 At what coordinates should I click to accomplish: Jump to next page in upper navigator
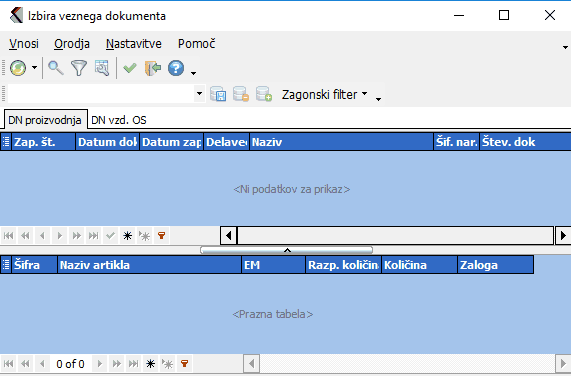76,236
